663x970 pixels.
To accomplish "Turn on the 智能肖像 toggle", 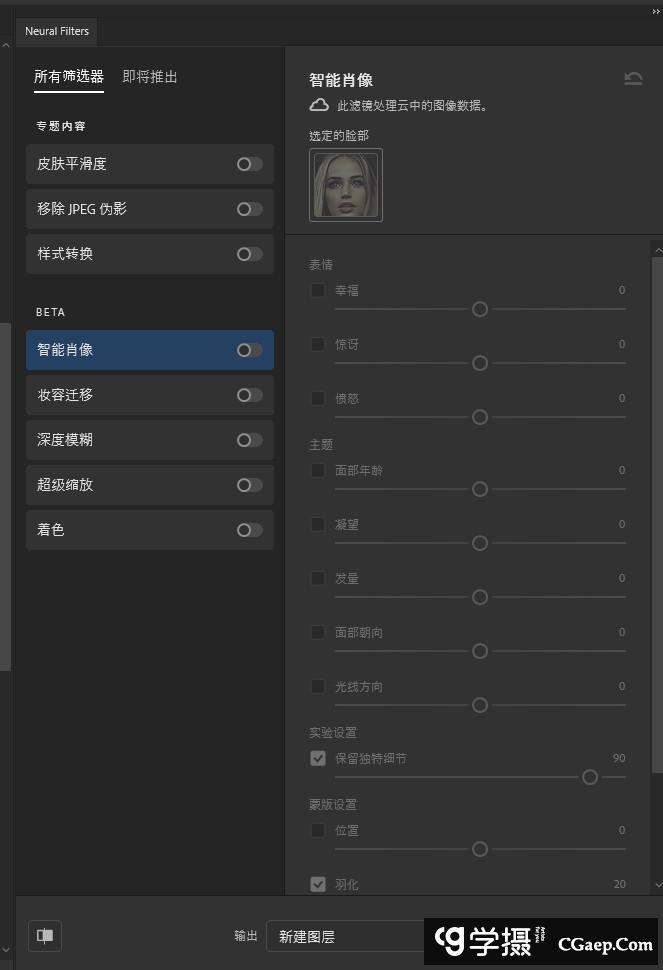I will [249, 350].
